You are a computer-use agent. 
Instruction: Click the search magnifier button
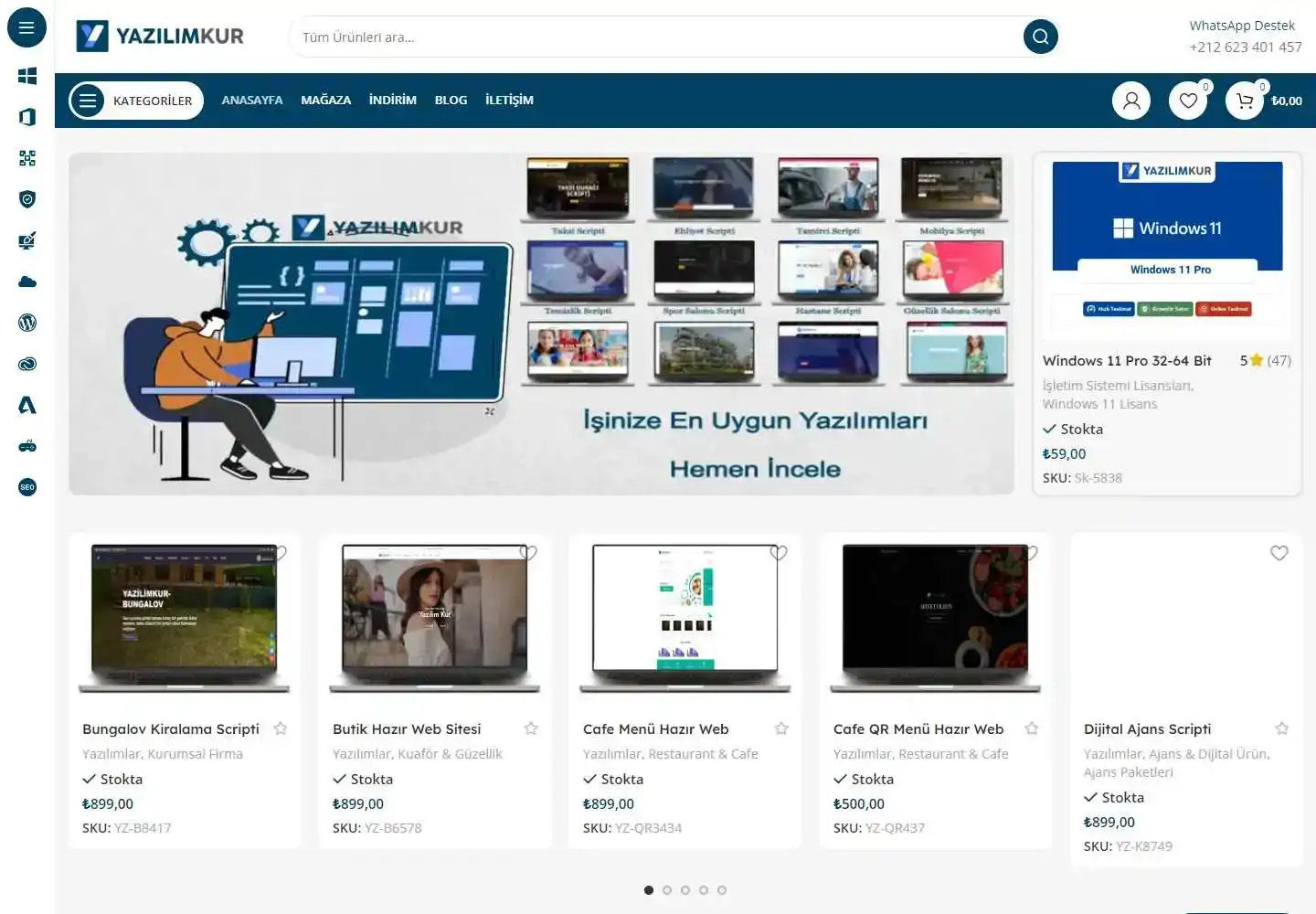pos(1040,37)
